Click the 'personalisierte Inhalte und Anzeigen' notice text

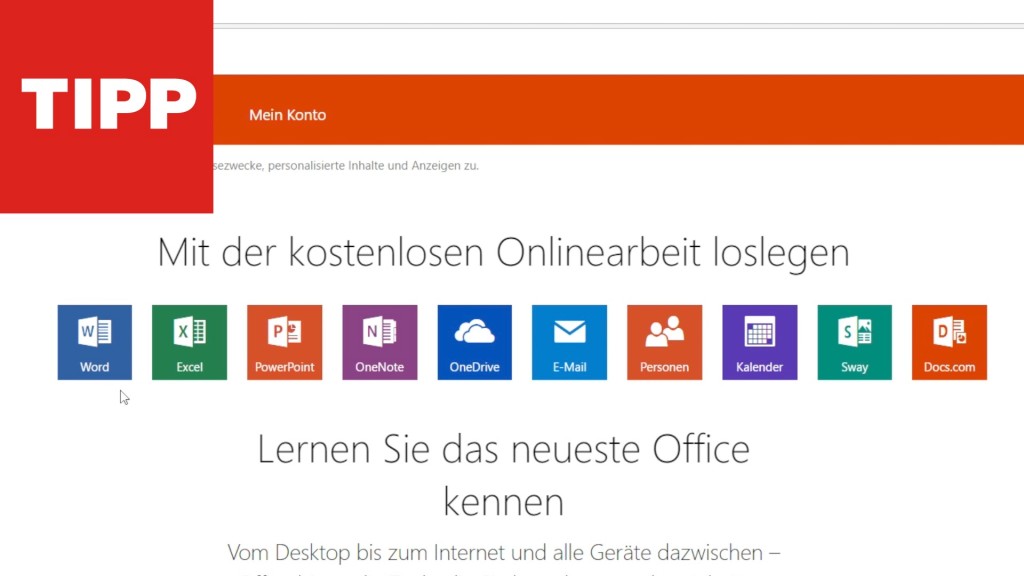tap(346, 166)
